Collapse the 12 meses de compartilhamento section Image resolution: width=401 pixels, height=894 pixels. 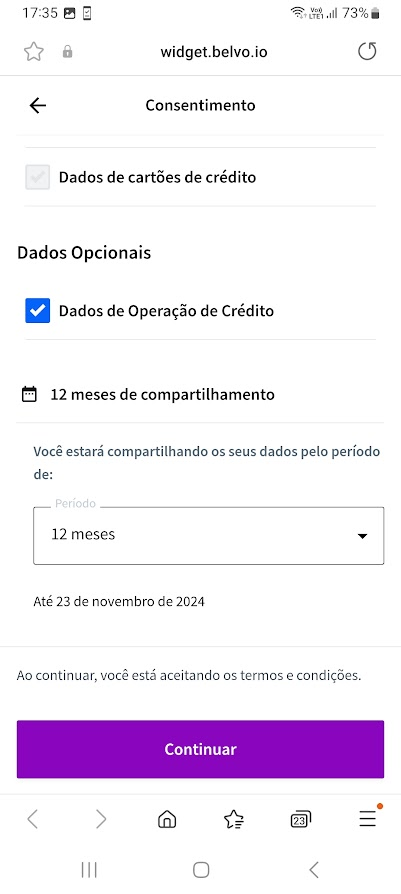(200, 394)
